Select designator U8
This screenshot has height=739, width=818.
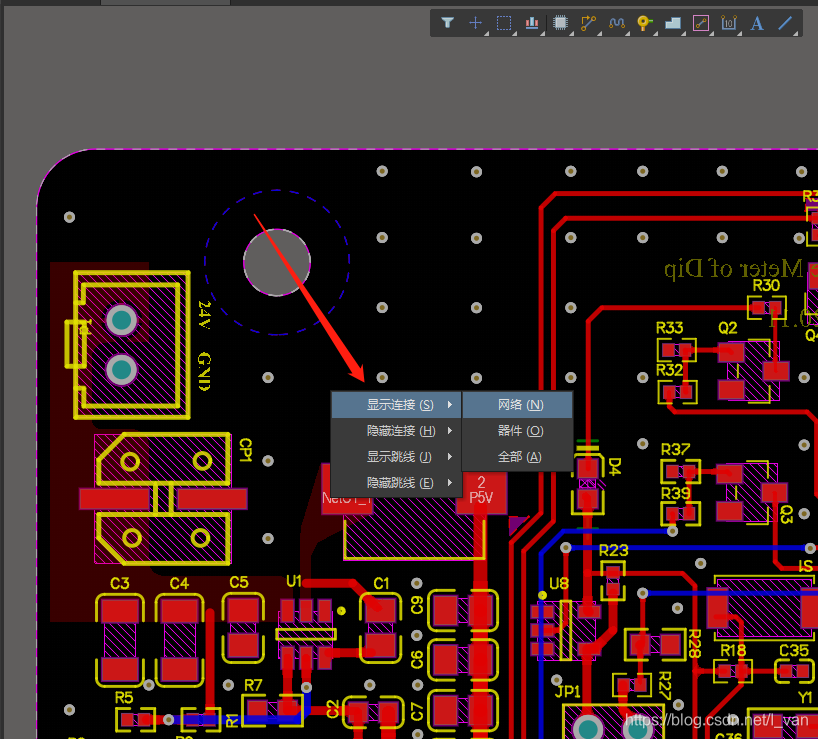click(559, 583)
